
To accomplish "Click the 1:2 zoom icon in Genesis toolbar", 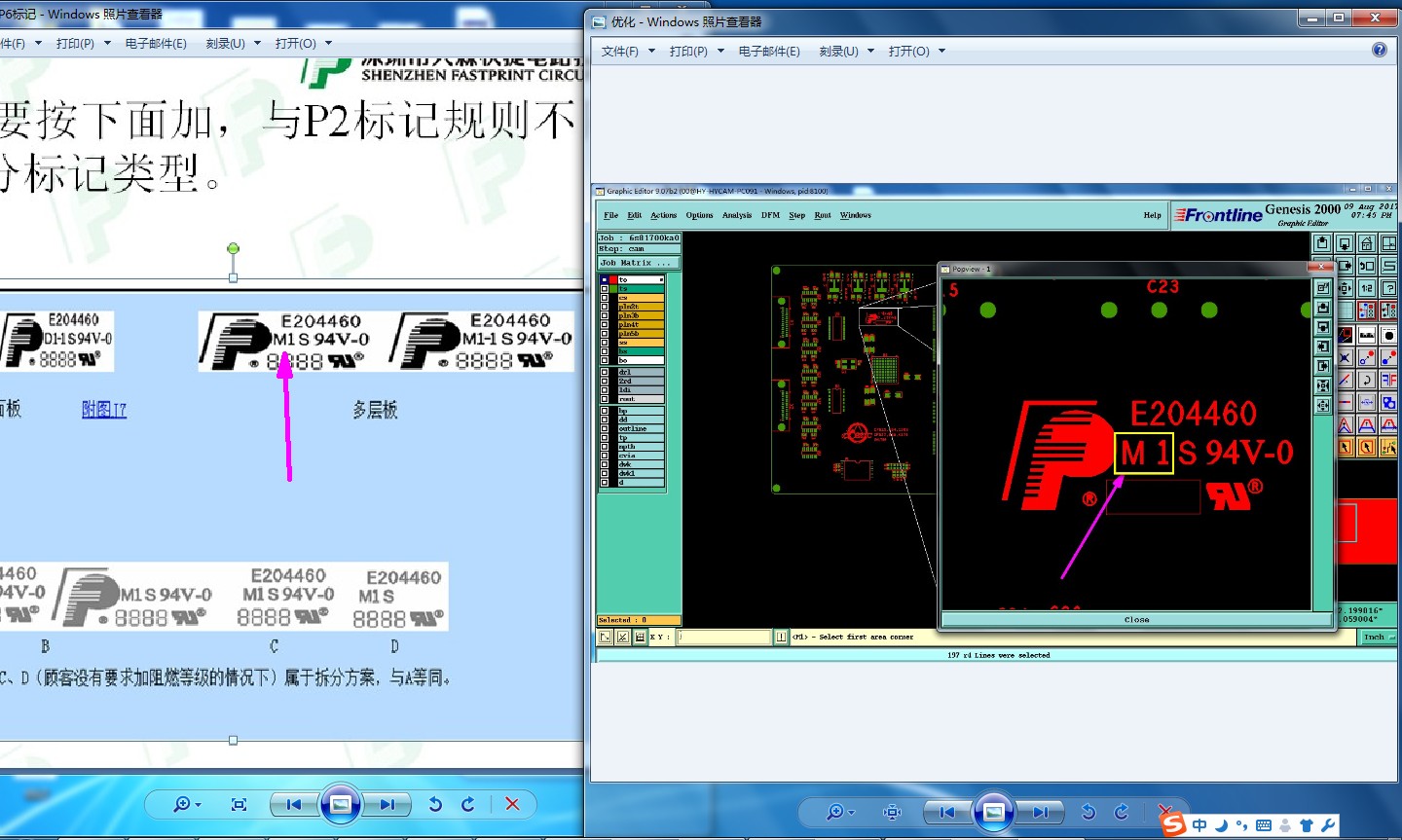I will (x=1366, y=288).
